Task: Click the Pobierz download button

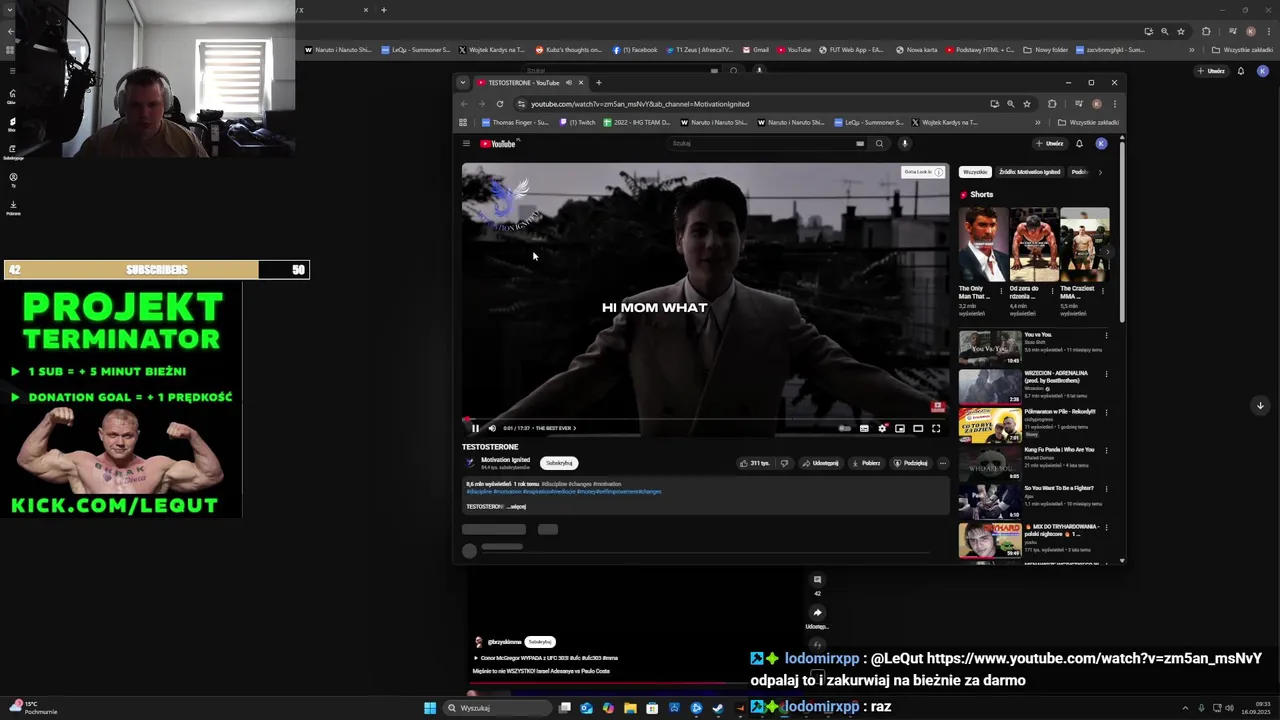Action: (867, 463)
